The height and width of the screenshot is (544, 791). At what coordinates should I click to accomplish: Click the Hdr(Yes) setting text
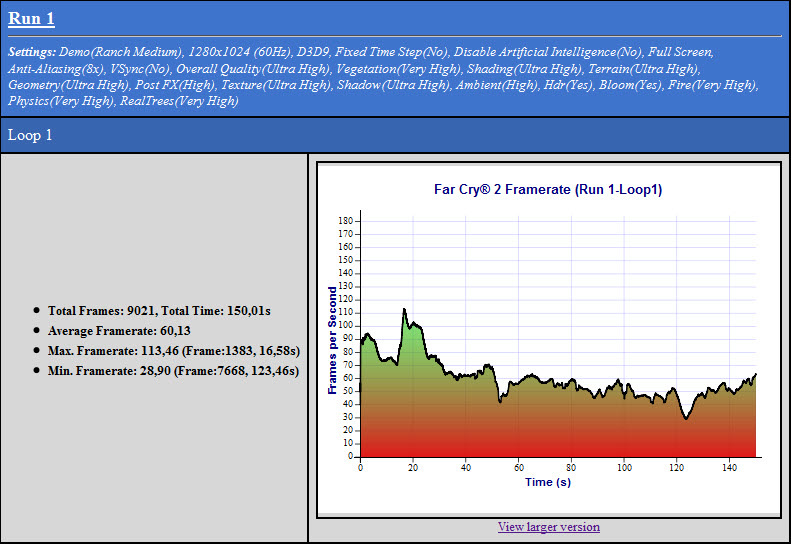pyautogui.click(x=569, y=85)
